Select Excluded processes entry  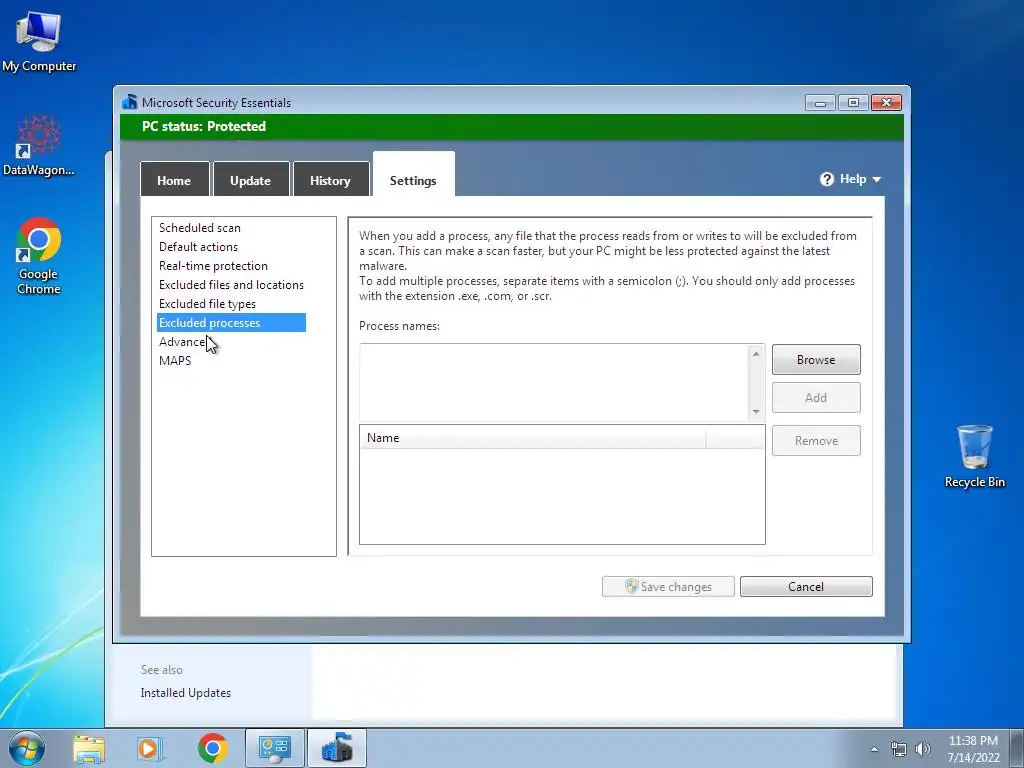point(231,323)
